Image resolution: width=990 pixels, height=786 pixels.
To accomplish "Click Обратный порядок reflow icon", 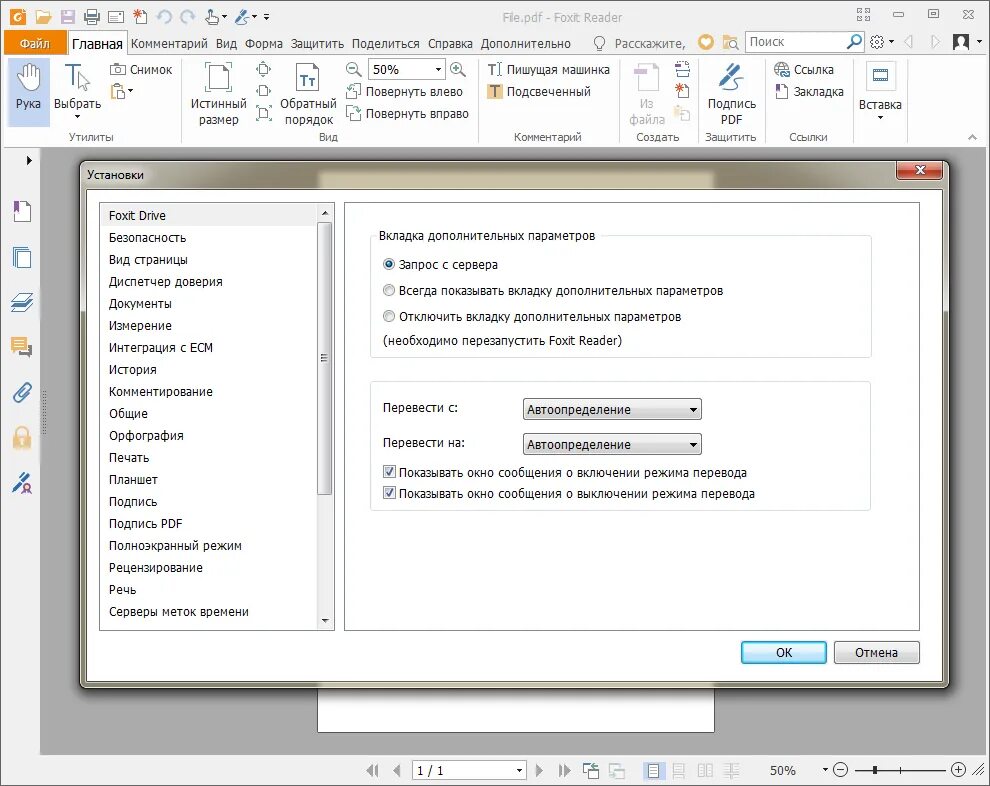I will (308, 93).
